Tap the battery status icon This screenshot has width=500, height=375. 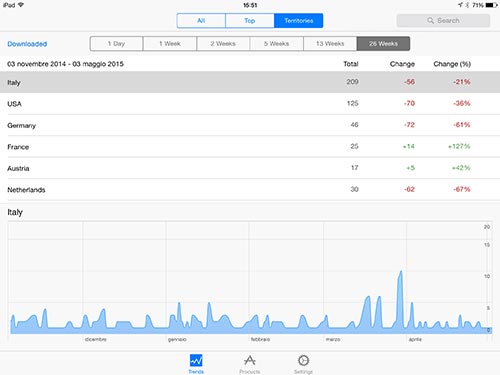pyautogui.click(x=492, y=5)
